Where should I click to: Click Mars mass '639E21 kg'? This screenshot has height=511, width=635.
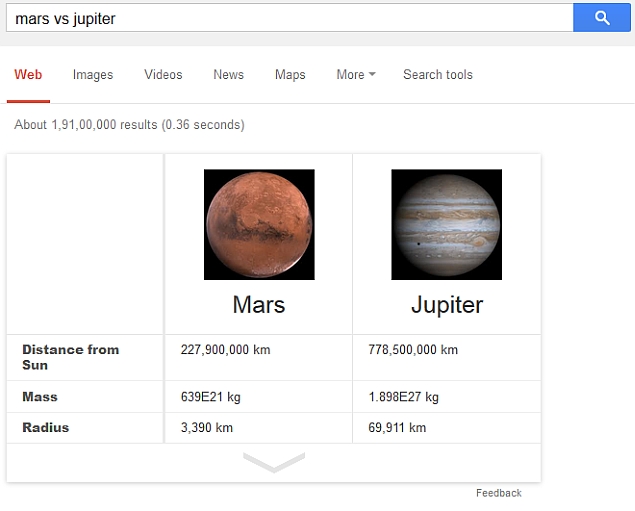210,397
